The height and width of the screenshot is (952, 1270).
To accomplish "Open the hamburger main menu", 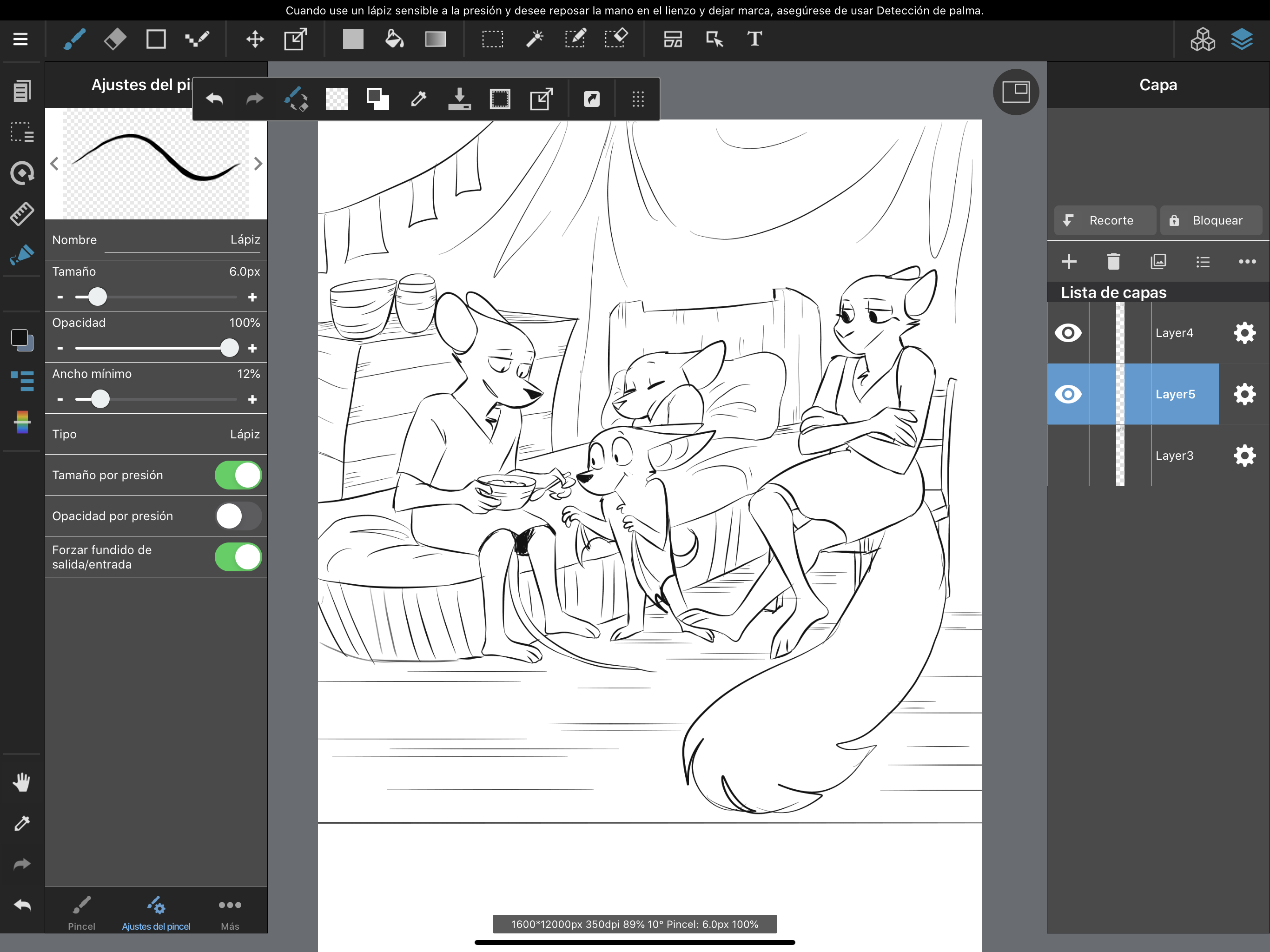I will click(x=20, y=39).
